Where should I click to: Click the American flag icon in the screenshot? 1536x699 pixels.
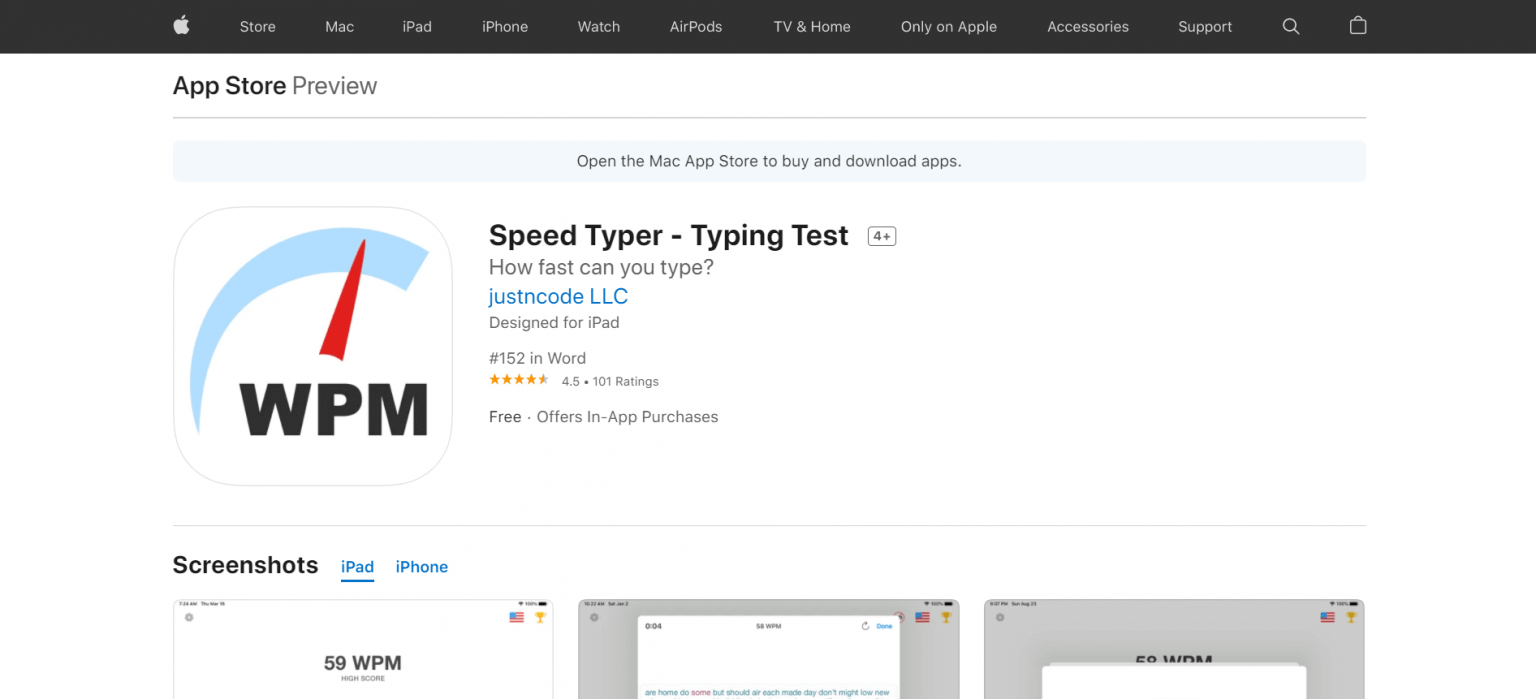[517, 617]
